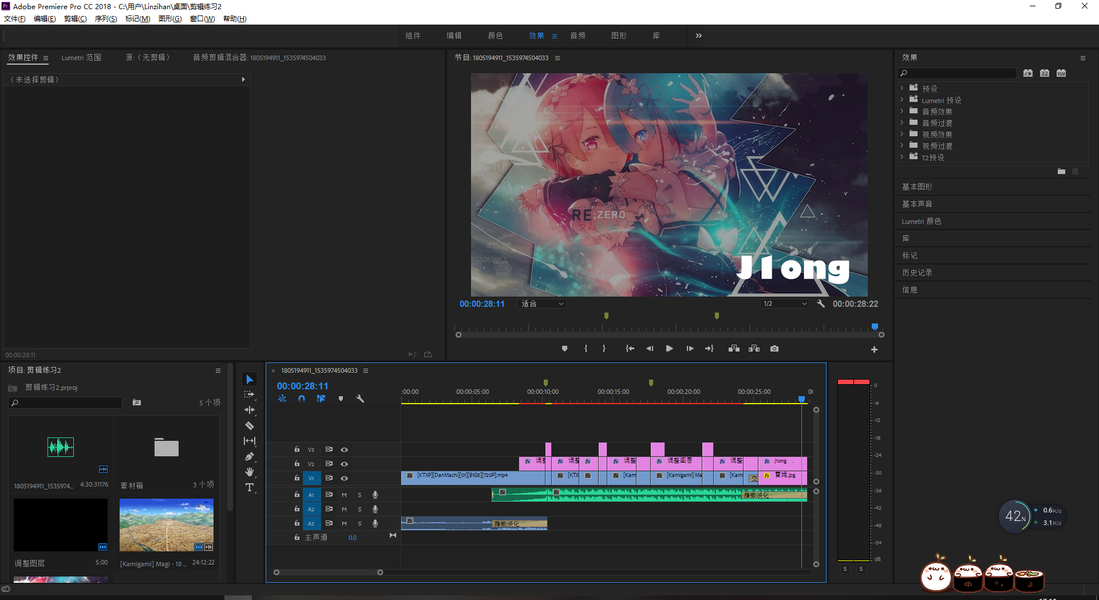Go to In point in Program Monitor

coord(630,348)
